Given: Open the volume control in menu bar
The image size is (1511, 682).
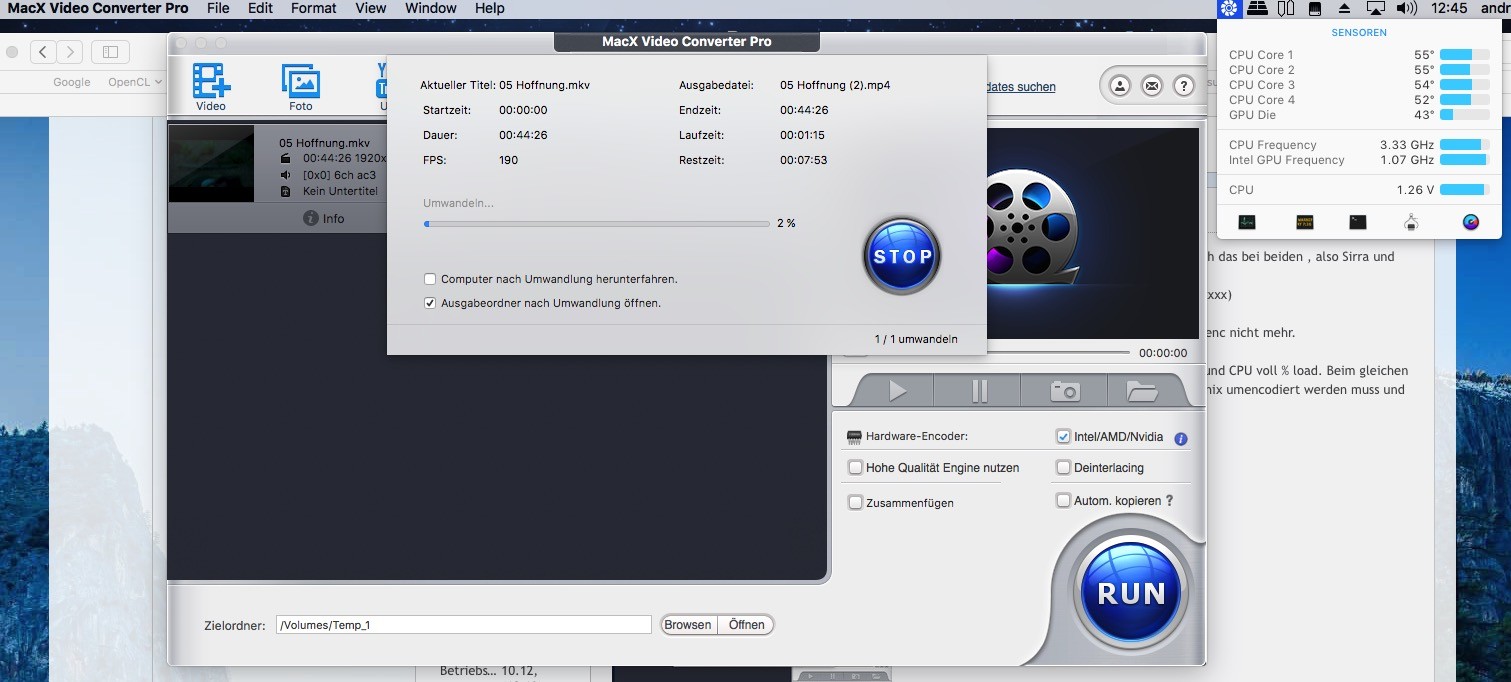Looking at the screenshot, I should tap(1406, 8).
